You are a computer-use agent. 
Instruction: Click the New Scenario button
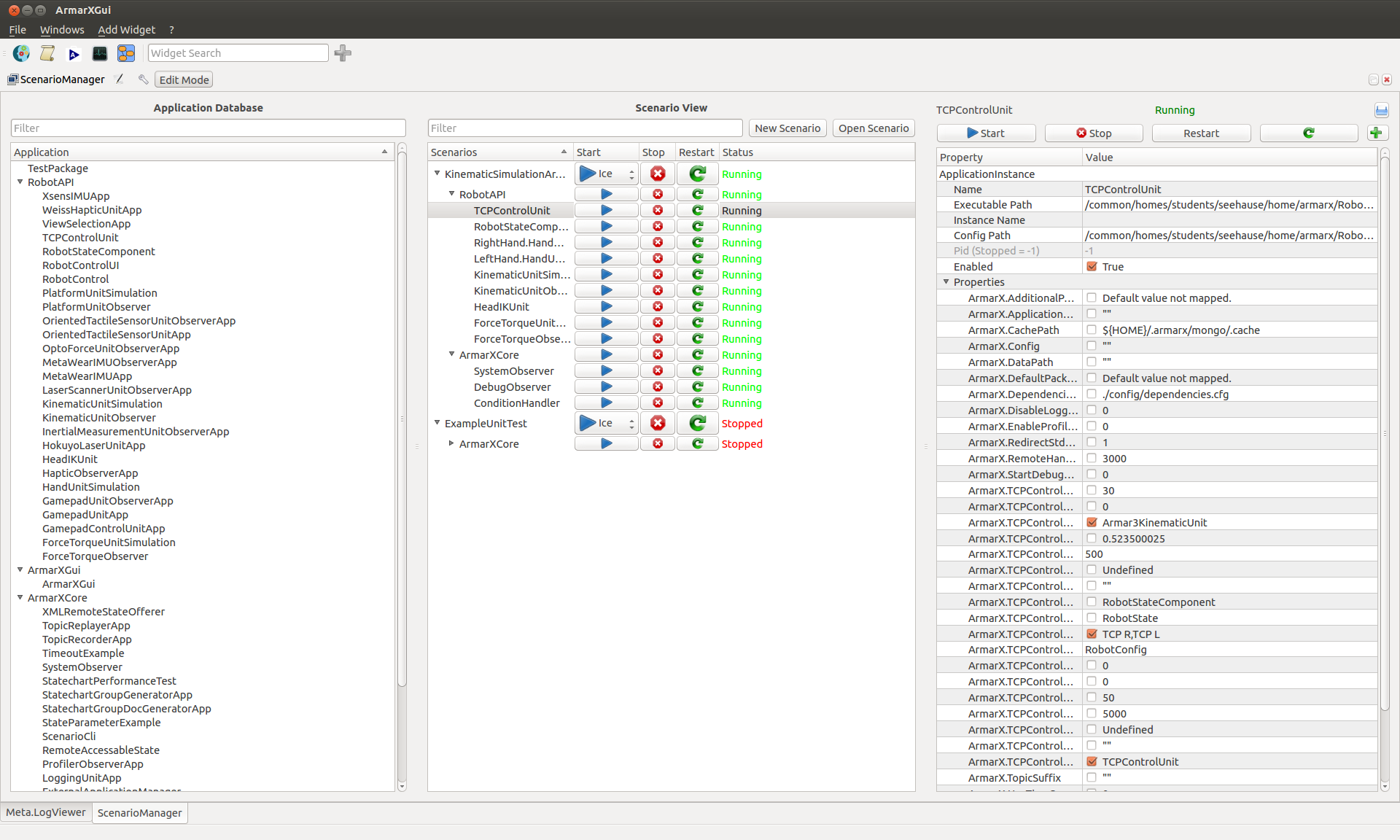787,128
